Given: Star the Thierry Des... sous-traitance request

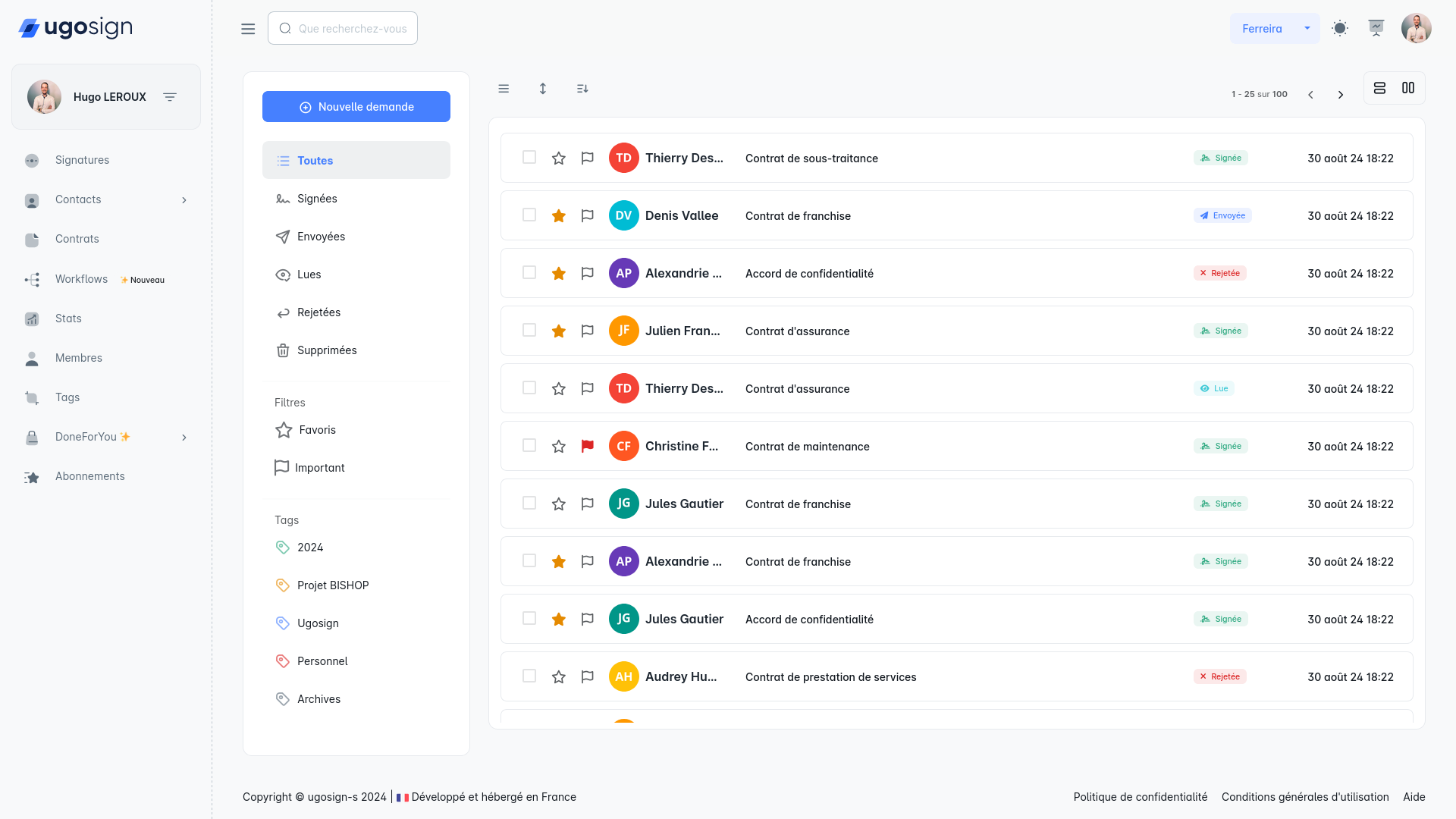Looking at the screenshot, I should tap(559, 158).
